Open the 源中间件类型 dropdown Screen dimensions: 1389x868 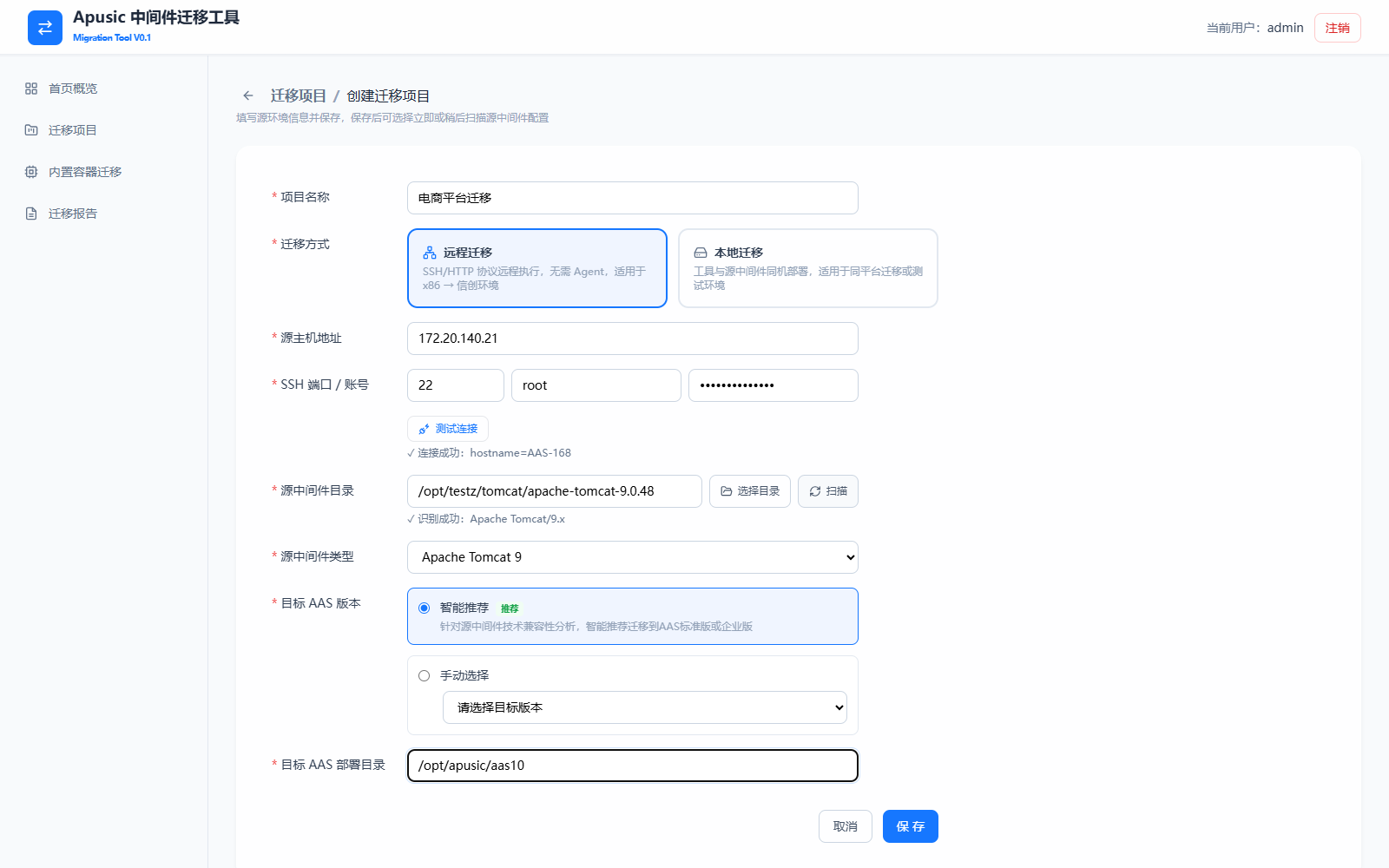coord(633,557)
